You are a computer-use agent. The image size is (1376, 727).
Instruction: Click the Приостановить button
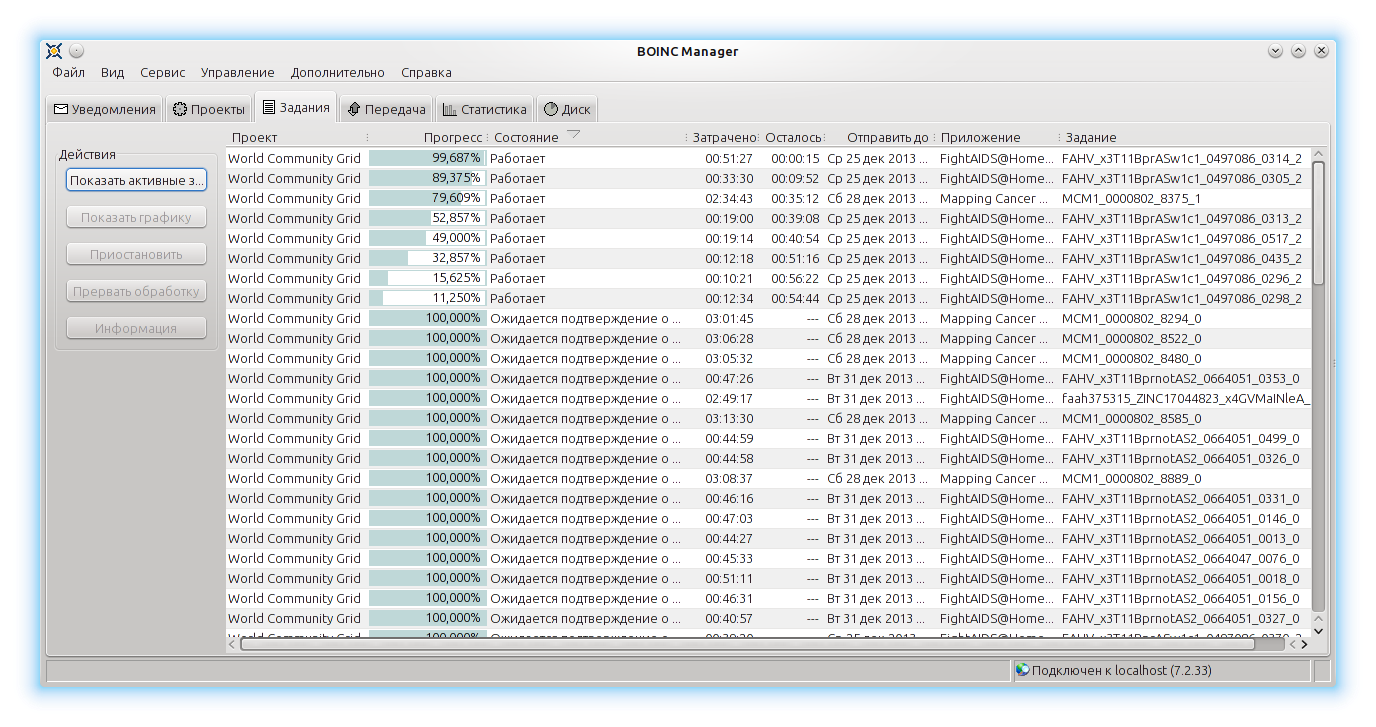[136, 254]
